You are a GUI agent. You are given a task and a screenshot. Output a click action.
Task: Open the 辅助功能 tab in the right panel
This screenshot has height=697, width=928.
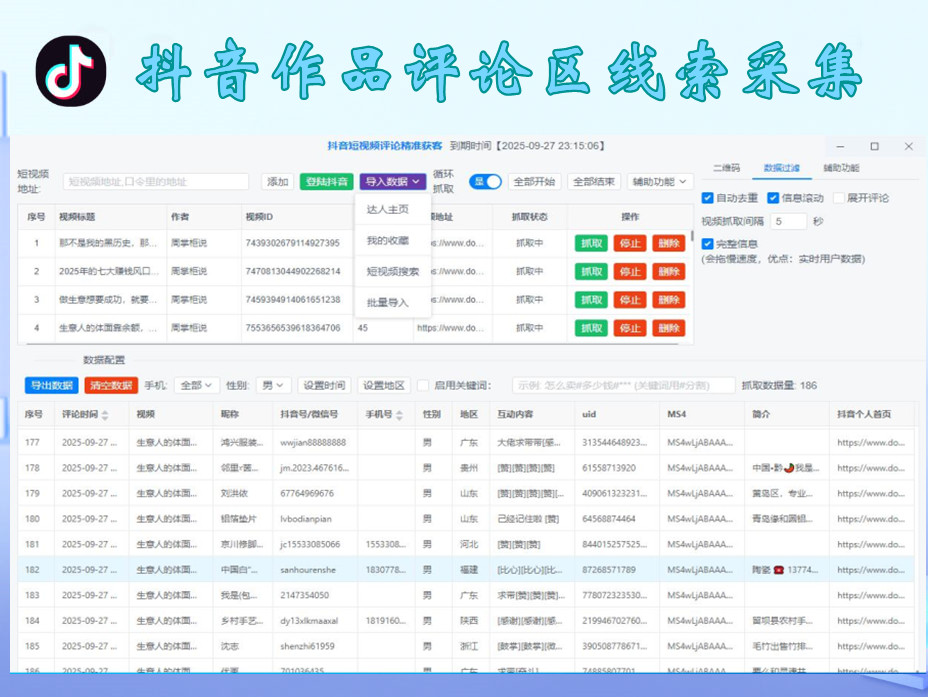(841, 168)
